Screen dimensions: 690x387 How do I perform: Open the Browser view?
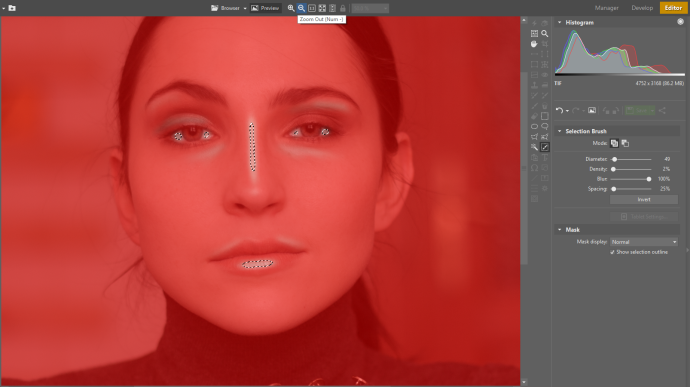(225, 8)
